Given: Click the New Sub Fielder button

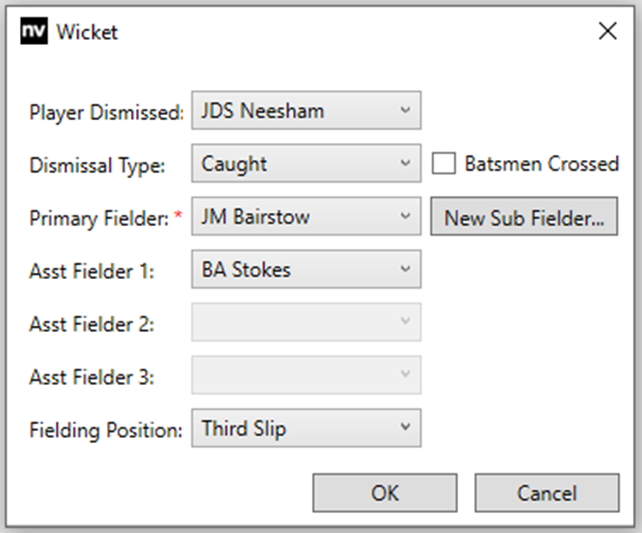Looking at the screenshot, I should [524, 217].
